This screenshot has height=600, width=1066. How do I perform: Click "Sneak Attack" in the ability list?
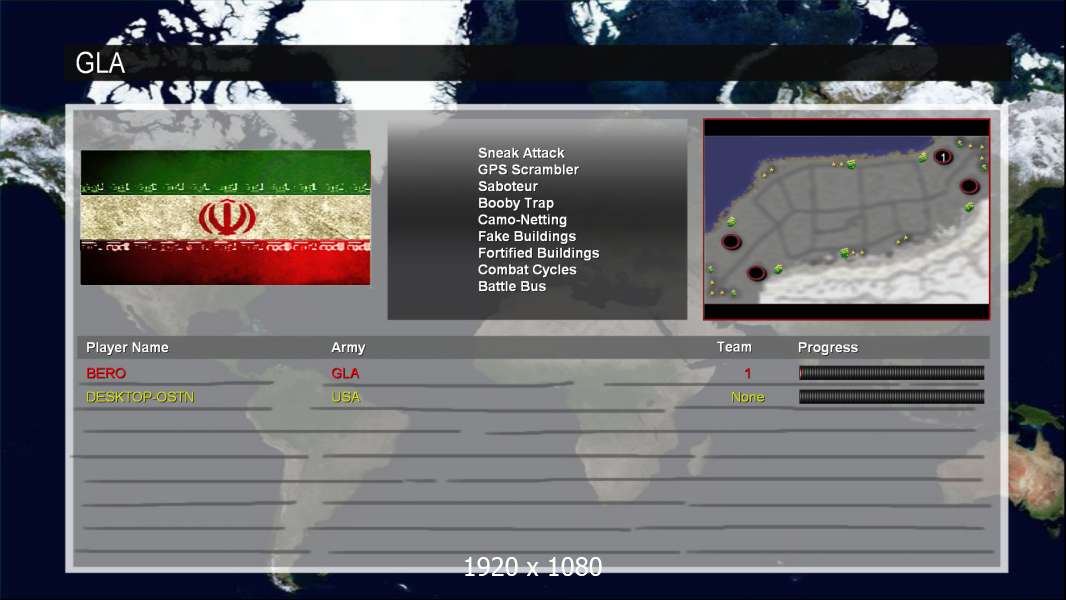coord(521,153)
